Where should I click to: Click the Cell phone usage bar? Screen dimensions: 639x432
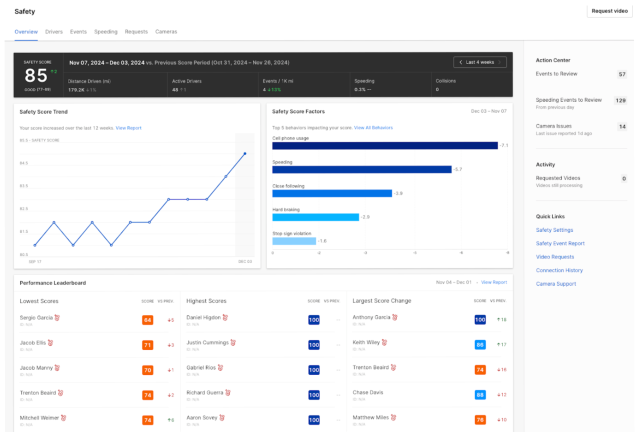(x=384, y=146)
